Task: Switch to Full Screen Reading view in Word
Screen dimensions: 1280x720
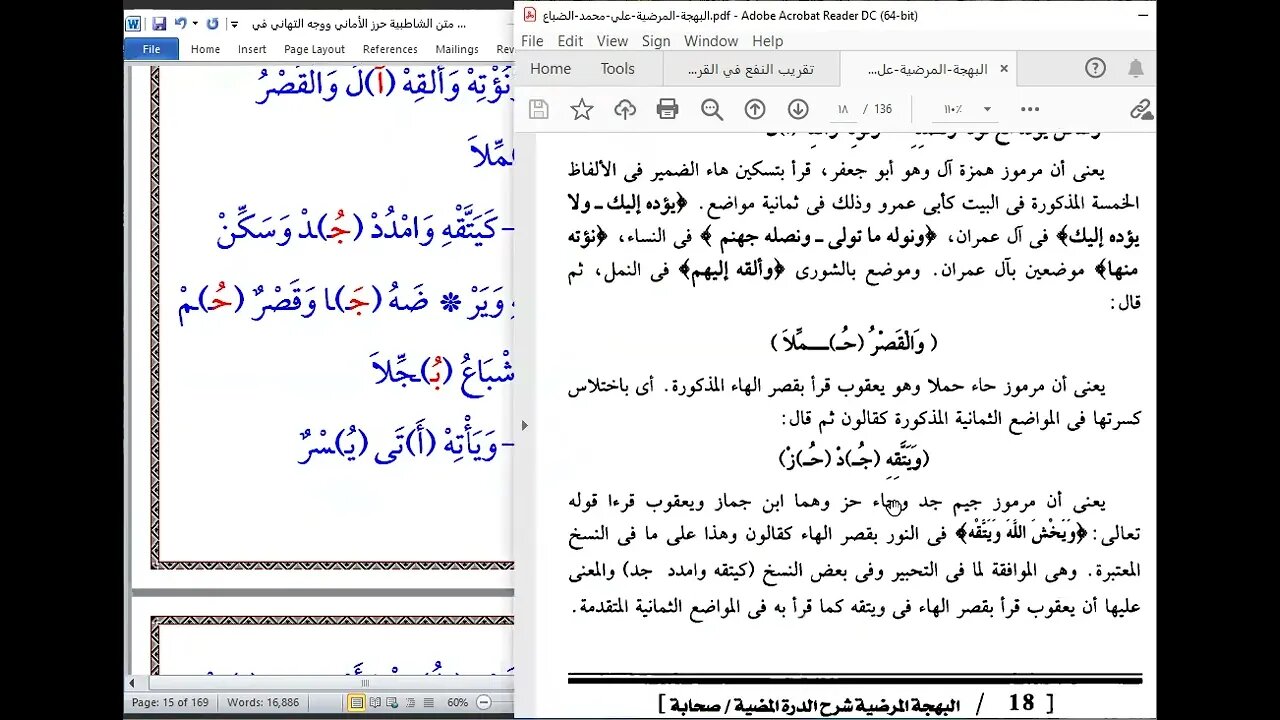Action: [x=374, y=703]
